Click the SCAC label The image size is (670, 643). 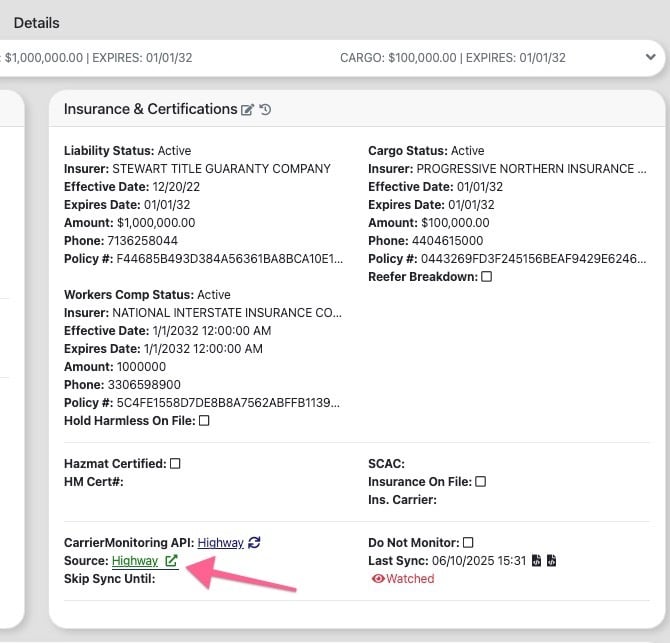[386, 464]
